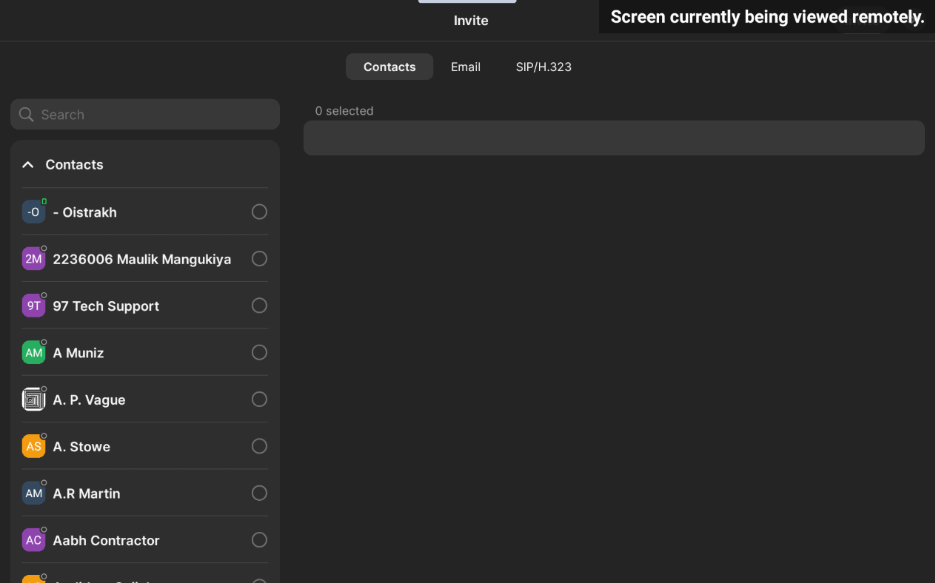Image resolution: width=936 pixels, height=583 pixels.
Task: Click the 2M avatar for Maulik Mangukiya
Action: tap(33, 259)
